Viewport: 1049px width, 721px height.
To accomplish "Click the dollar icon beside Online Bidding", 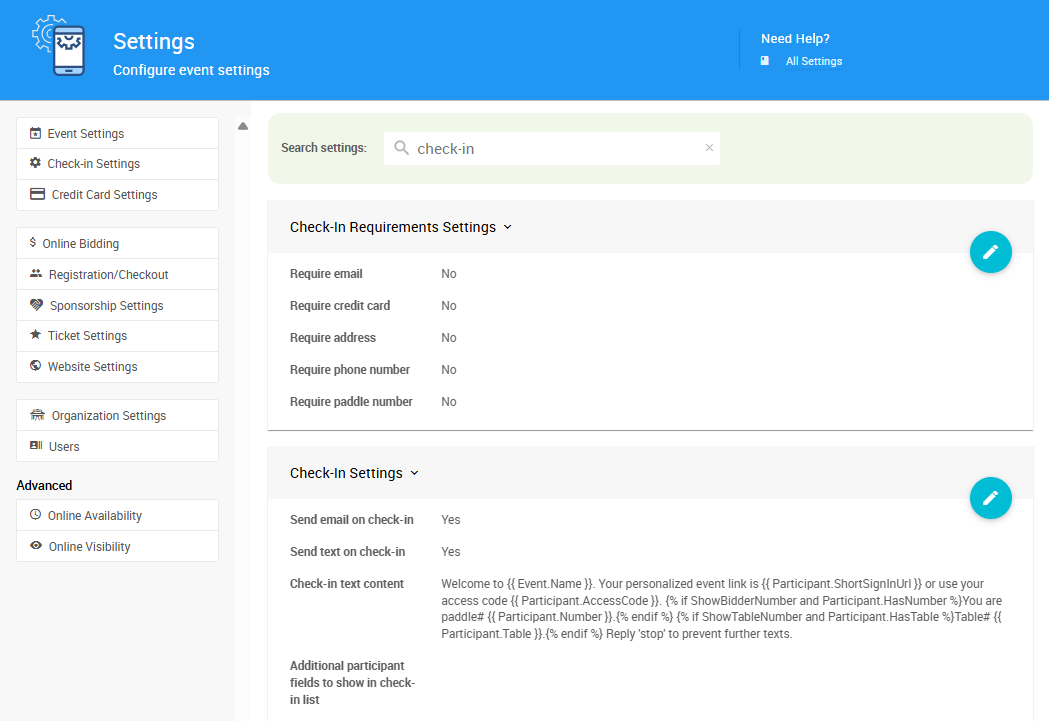I will pos(33,243).
